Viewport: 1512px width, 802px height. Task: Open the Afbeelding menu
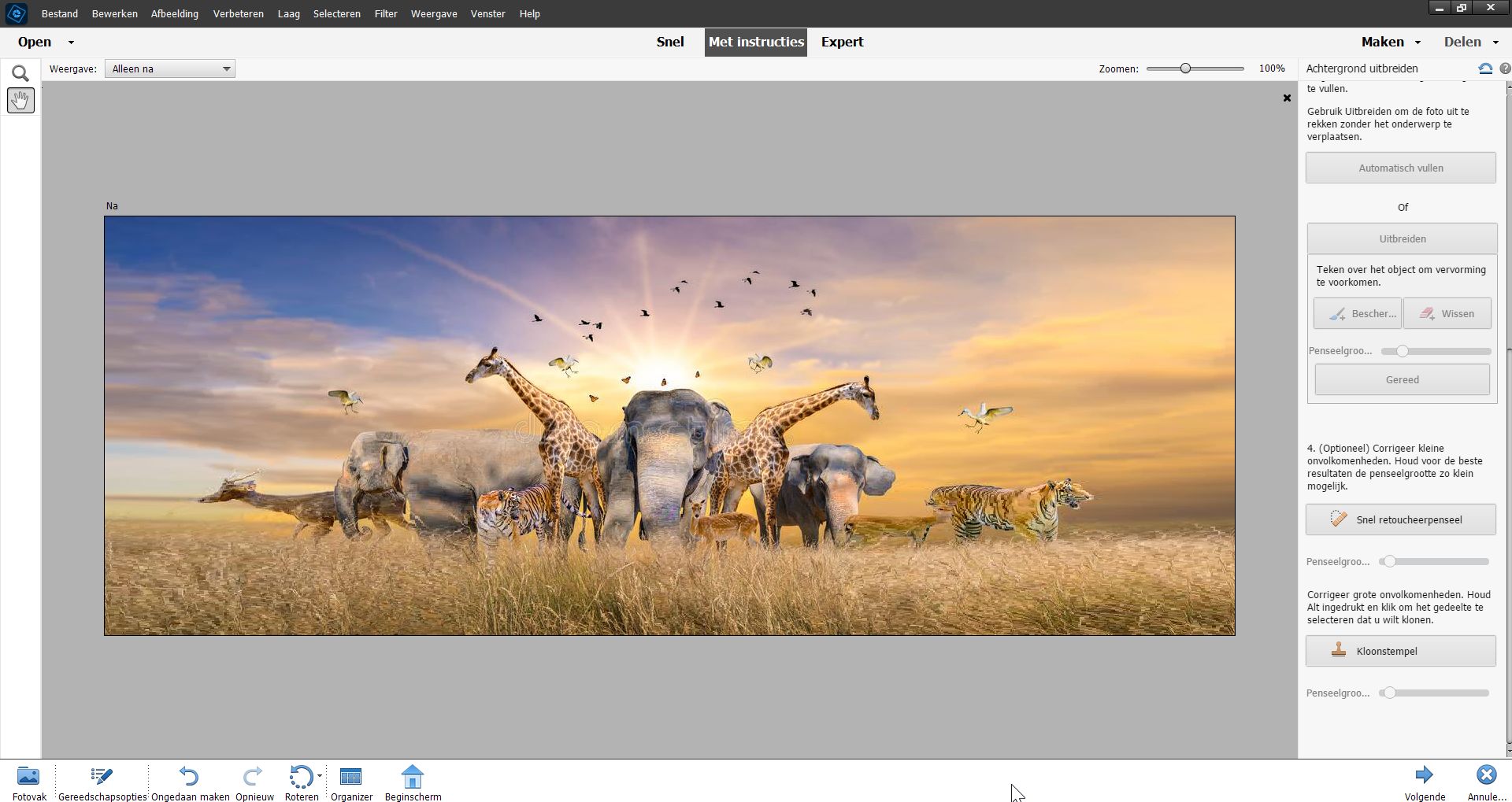[175, 13]
